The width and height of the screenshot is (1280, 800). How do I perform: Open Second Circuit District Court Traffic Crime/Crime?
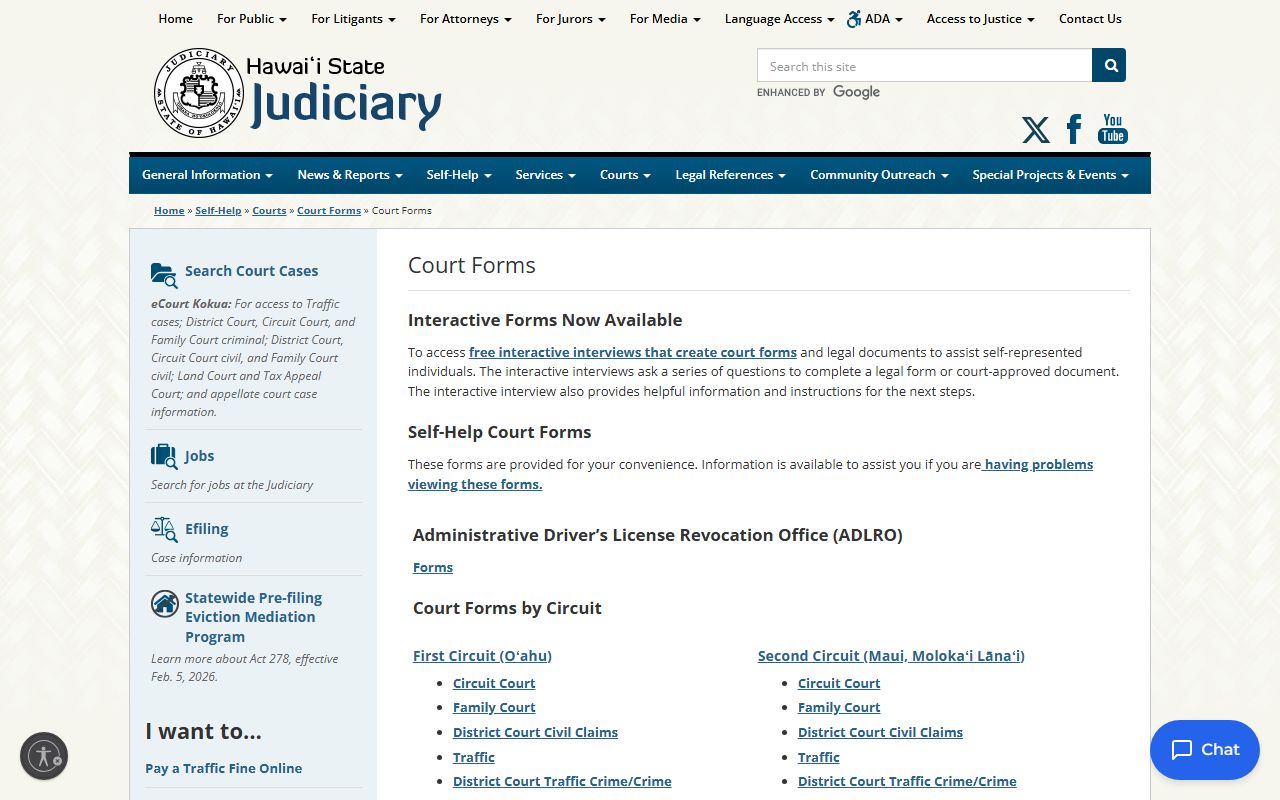907,781
